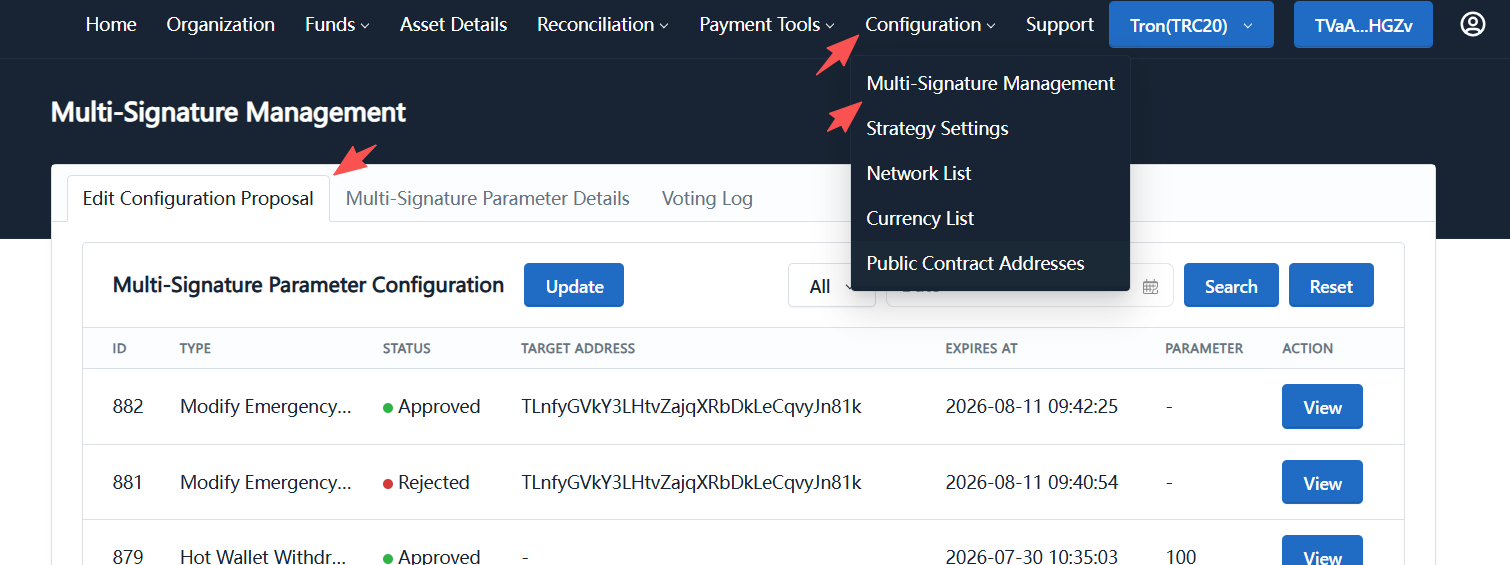Click the TARGET ADDRESS column header
Viewport: 1510px width, 565px height.
[x=578, y=349]
